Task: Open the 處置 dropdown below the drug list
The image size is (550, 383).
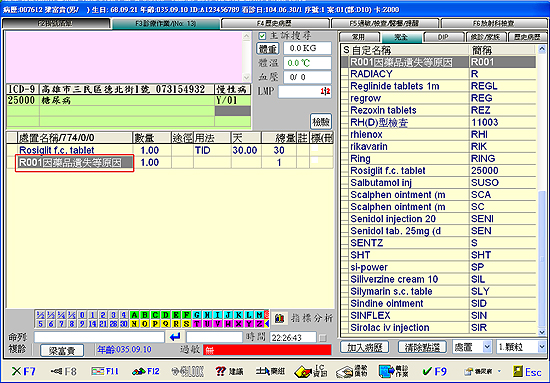Action: [472, 347]
